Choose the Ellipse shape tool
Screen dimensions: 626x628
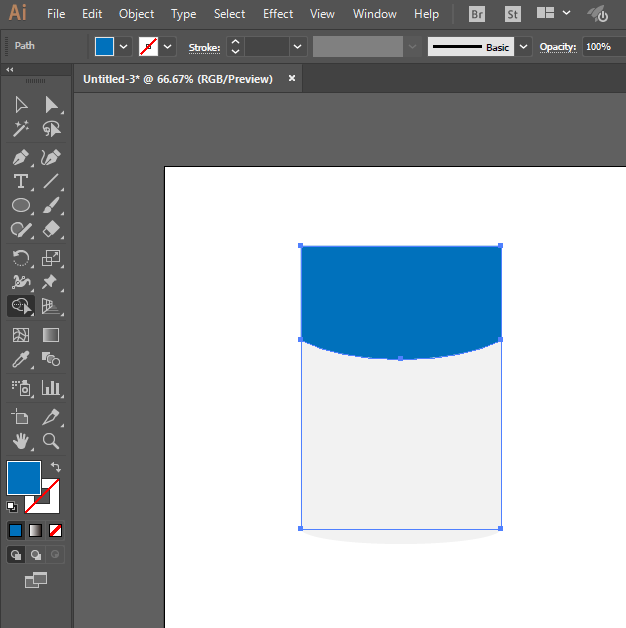[20, 205]
